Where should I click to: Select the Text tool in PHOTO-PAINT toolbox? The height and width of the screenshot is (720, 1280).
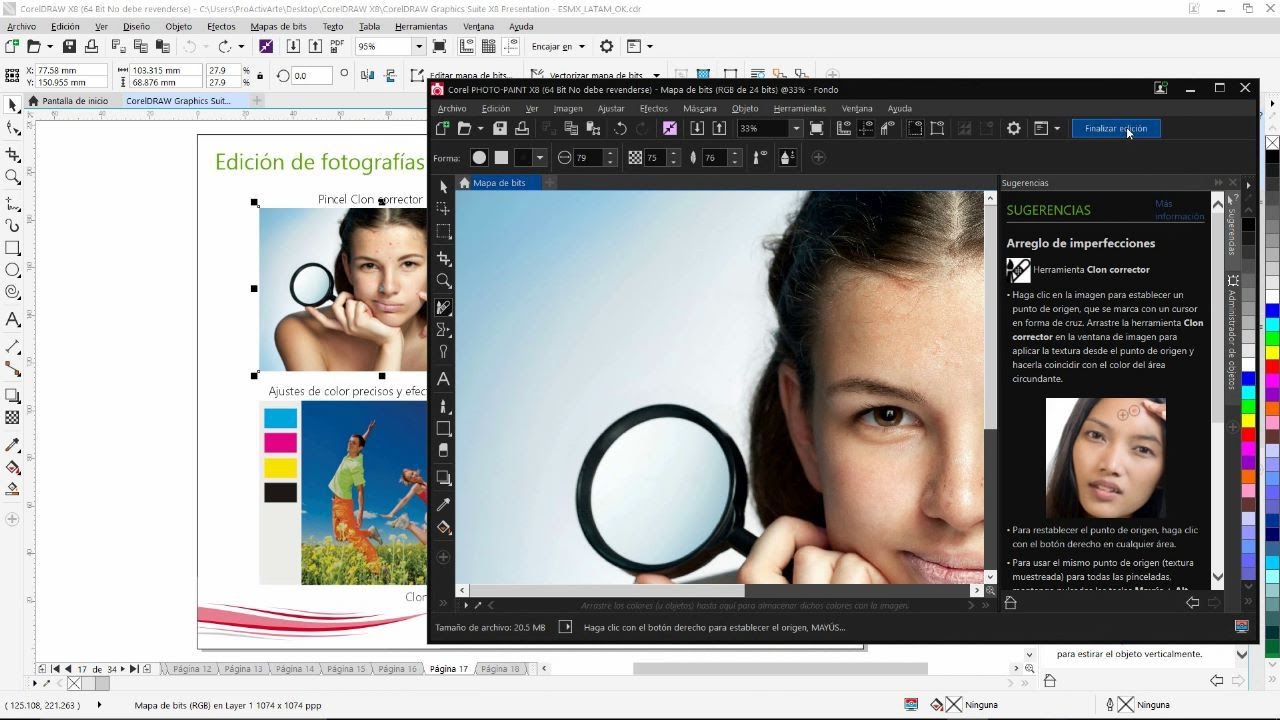tap(444, 380)
